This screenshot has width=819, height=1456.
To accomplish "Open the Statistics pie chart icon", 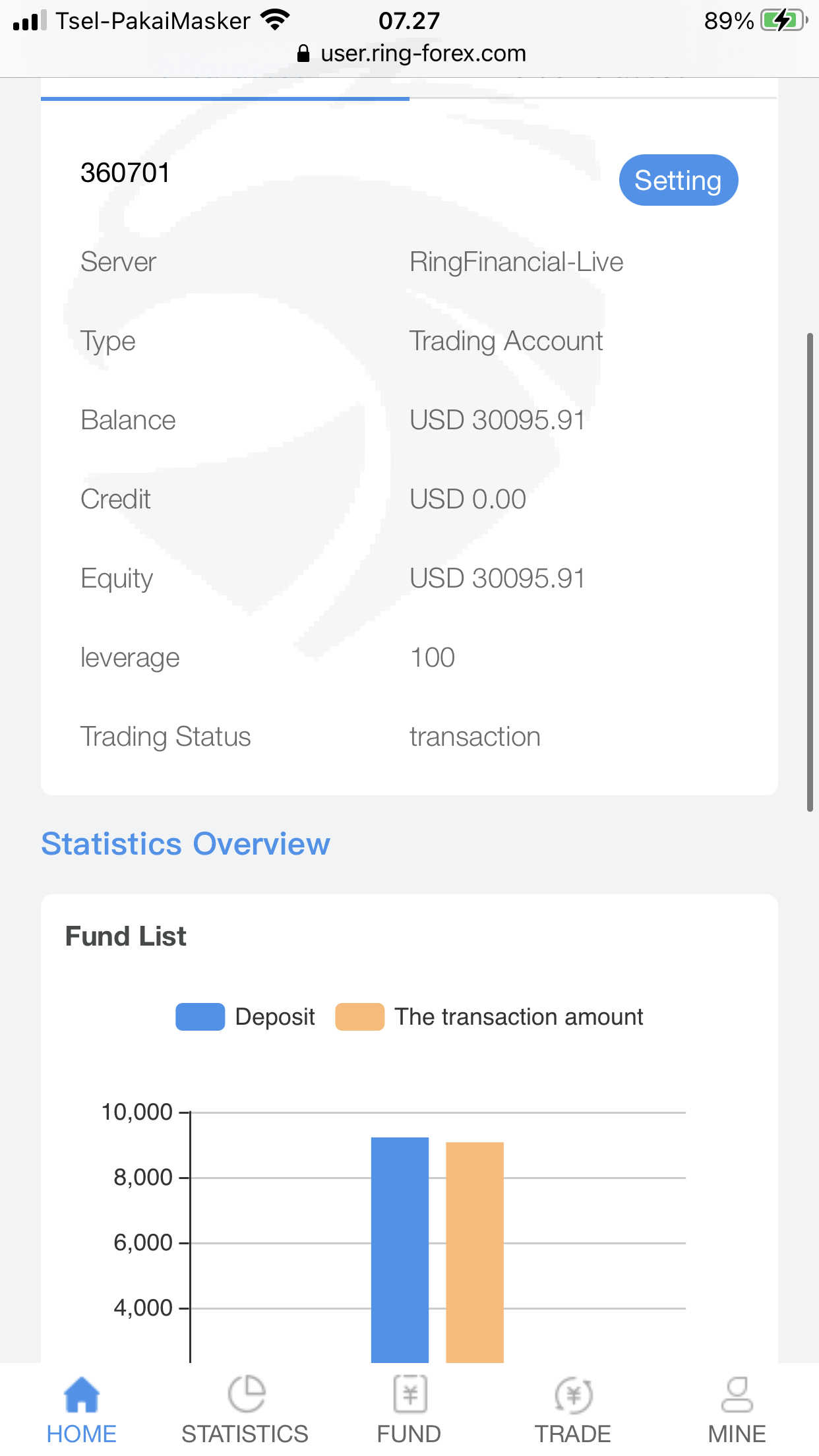I will click(245, 1395).
